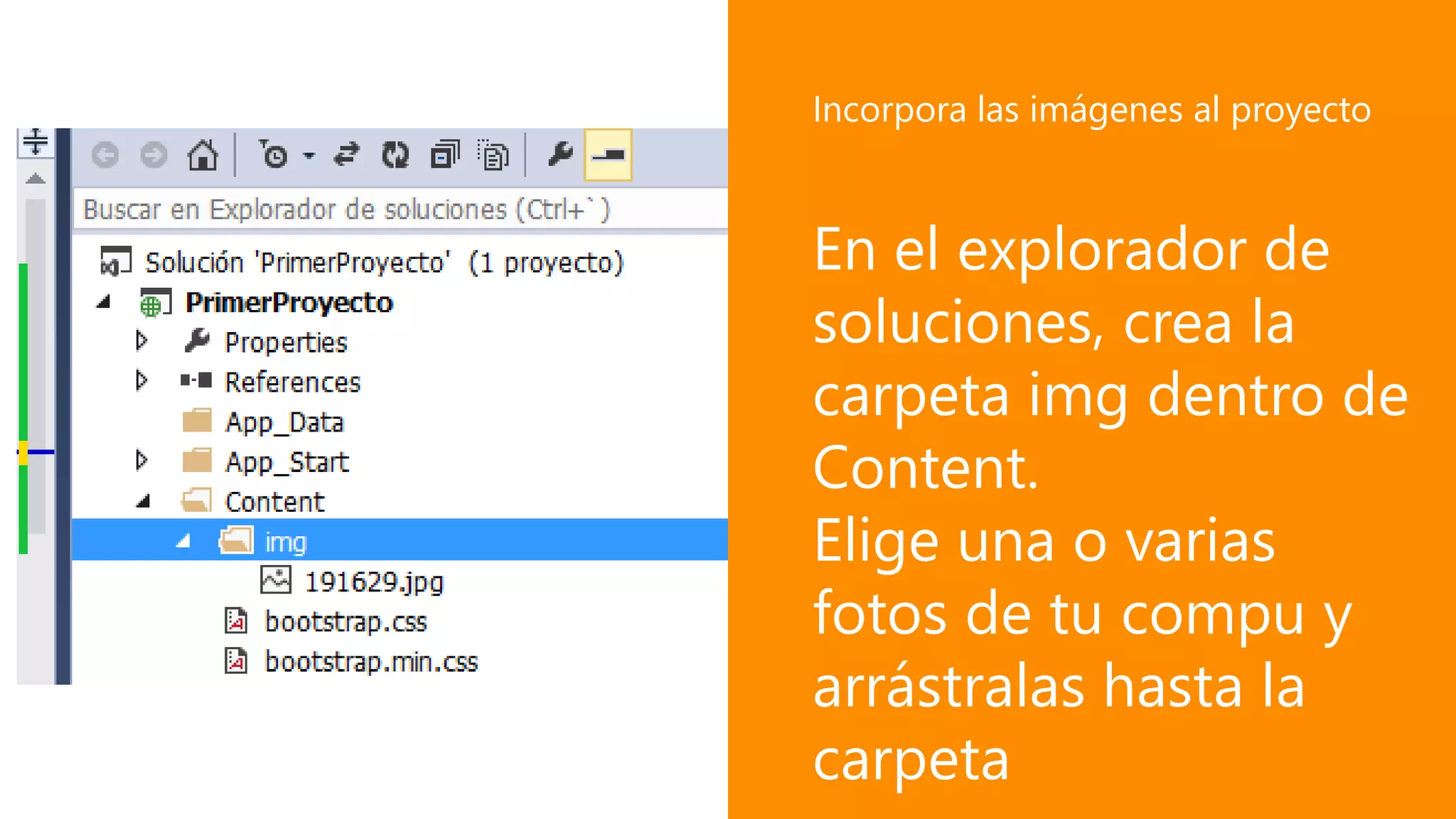The width and height of the screenshot is (1456, 819).
Task: Expand the App_Start folder
Action: pos(141,461)
